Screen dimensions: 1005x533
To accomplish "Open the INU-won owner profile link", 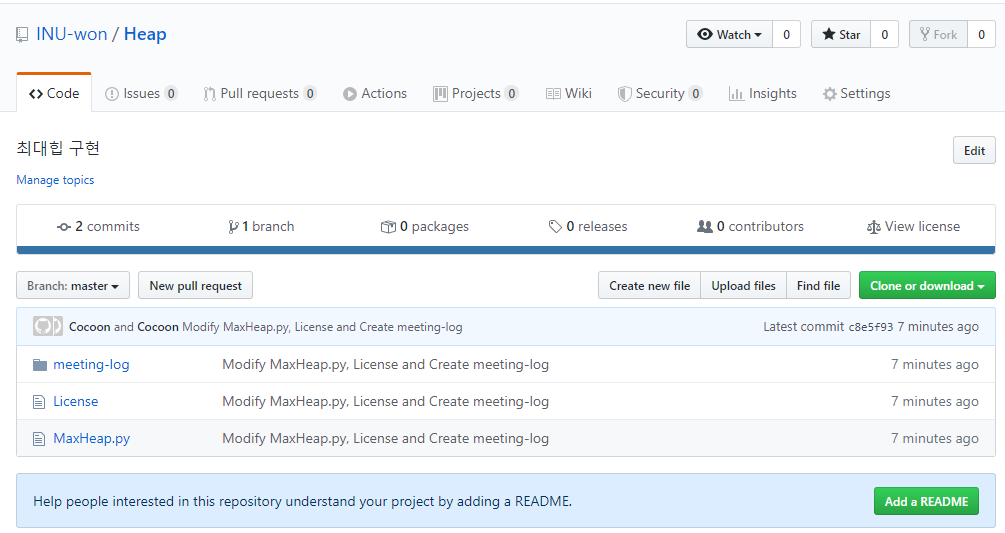I will tap(72, 34).
